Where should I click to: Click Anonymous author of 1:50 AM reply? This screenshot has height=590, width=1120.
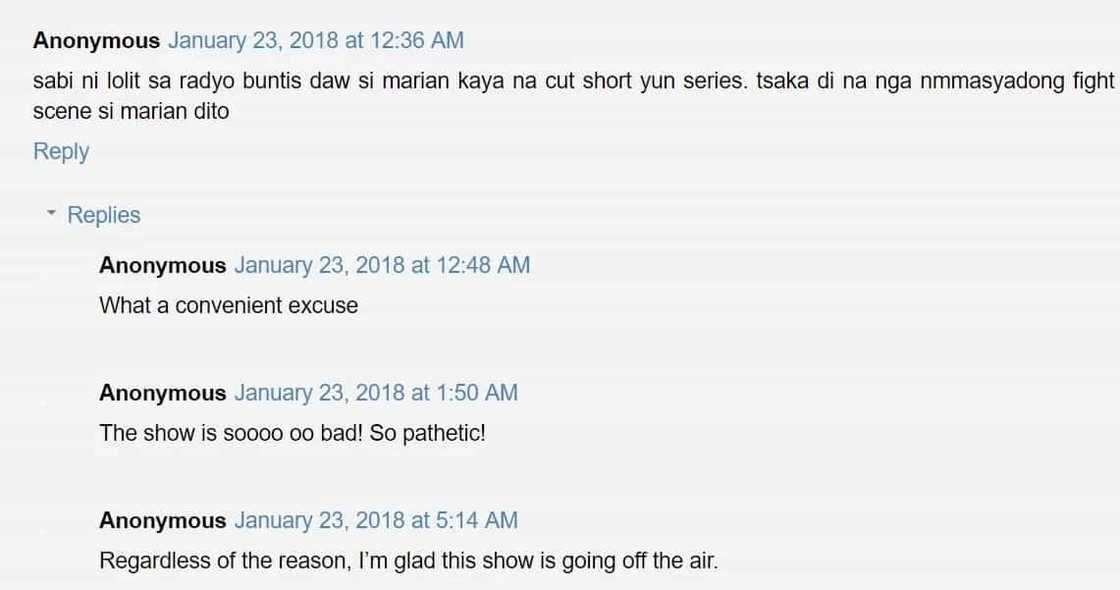pos(162,393)
